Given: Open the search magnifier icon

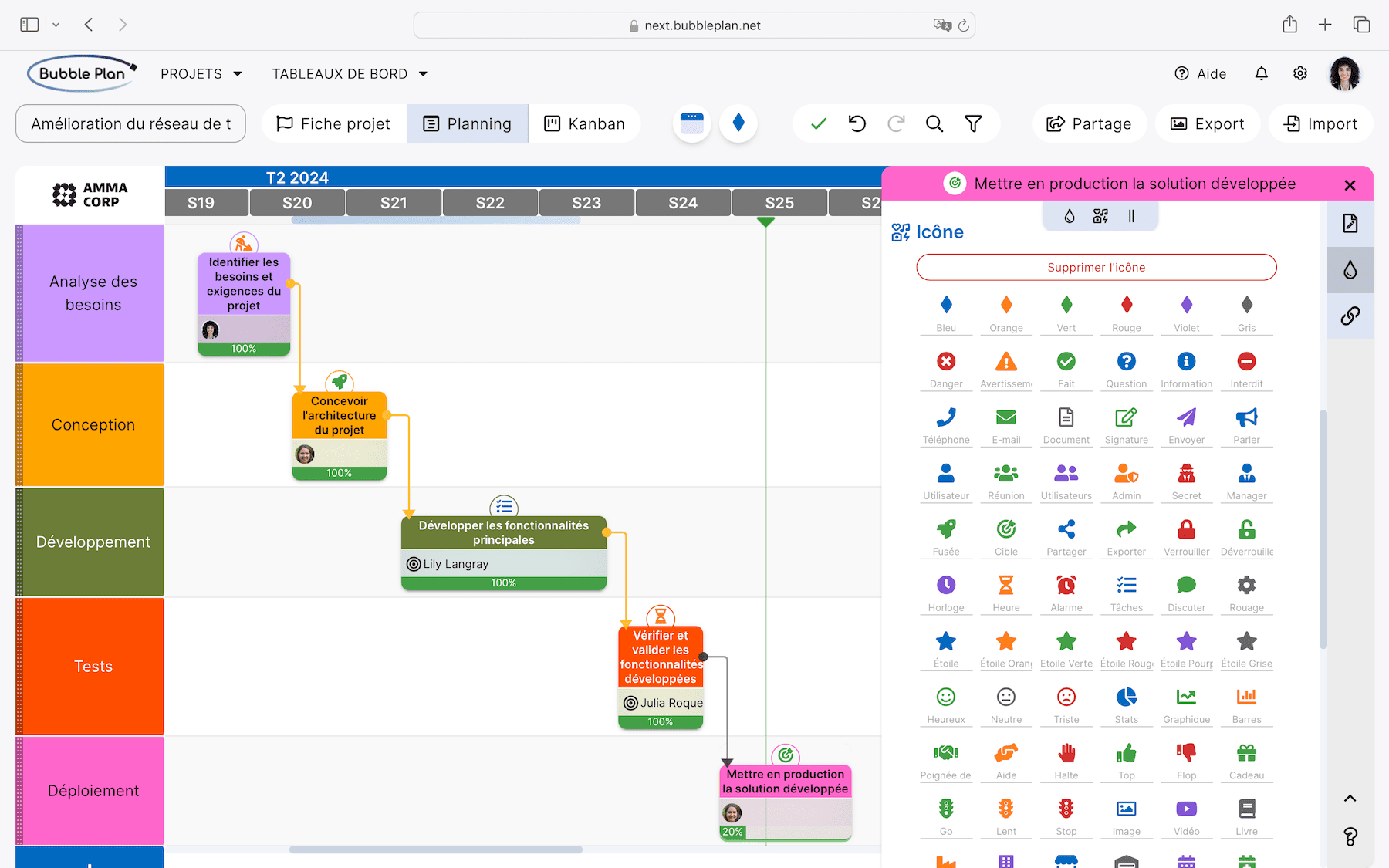Looking at the screenshot, I should 934,123.
